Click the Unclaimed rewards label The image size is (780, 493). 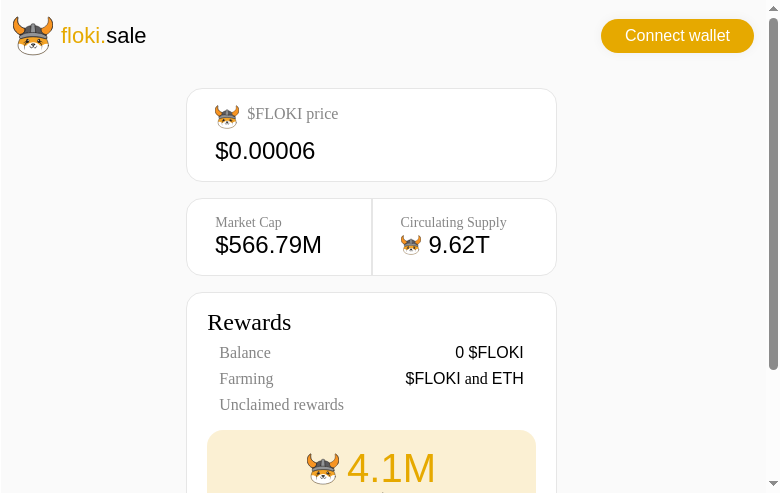(x=281, y=404)
